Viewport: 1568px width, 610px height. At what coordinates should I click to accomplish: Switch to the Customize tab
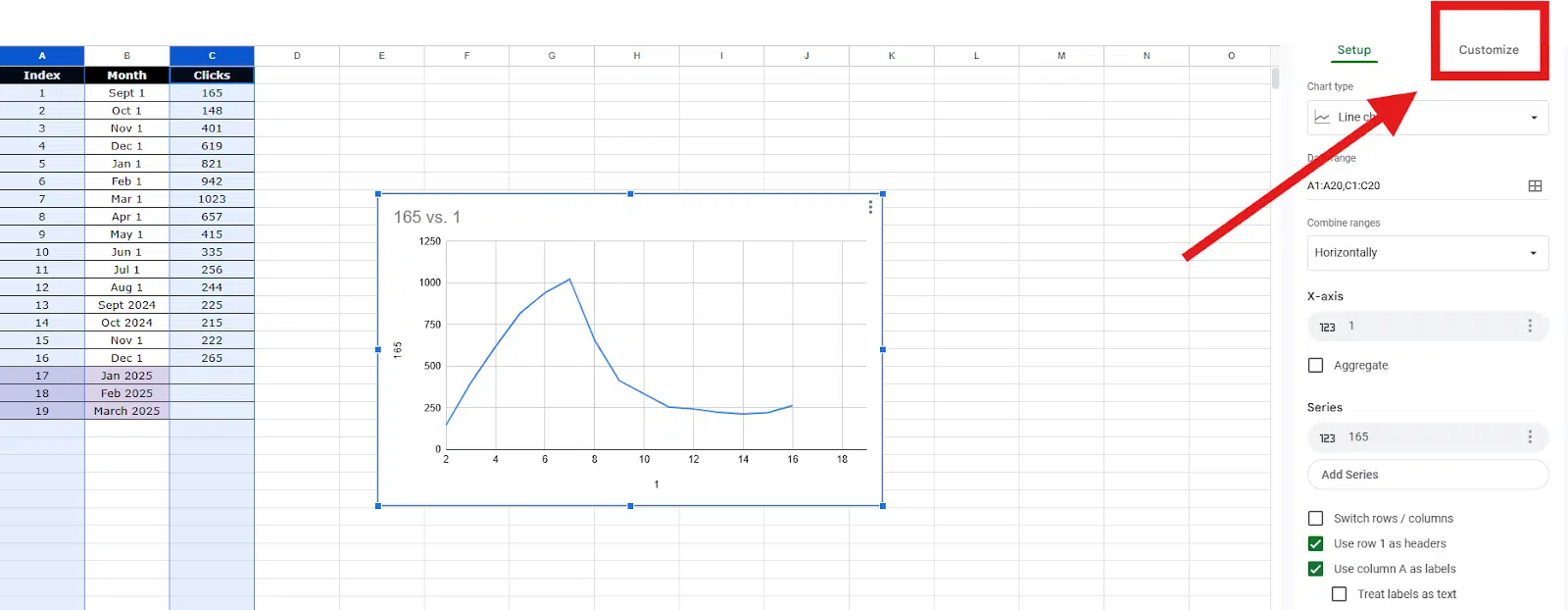[x=1489, y=50]
